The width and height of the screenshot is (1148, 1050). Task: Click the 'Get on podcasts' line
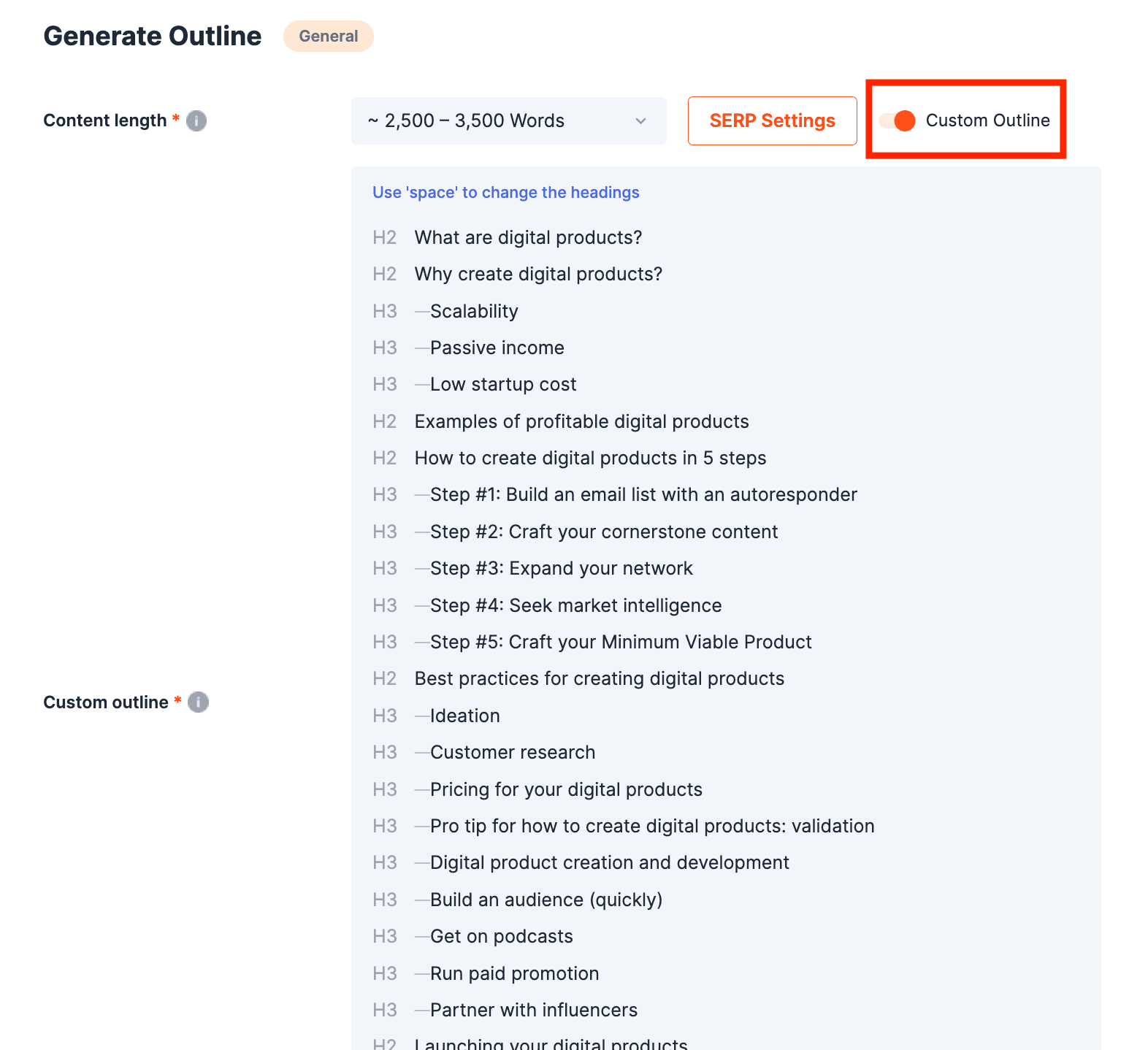click(x=501, y=936)
